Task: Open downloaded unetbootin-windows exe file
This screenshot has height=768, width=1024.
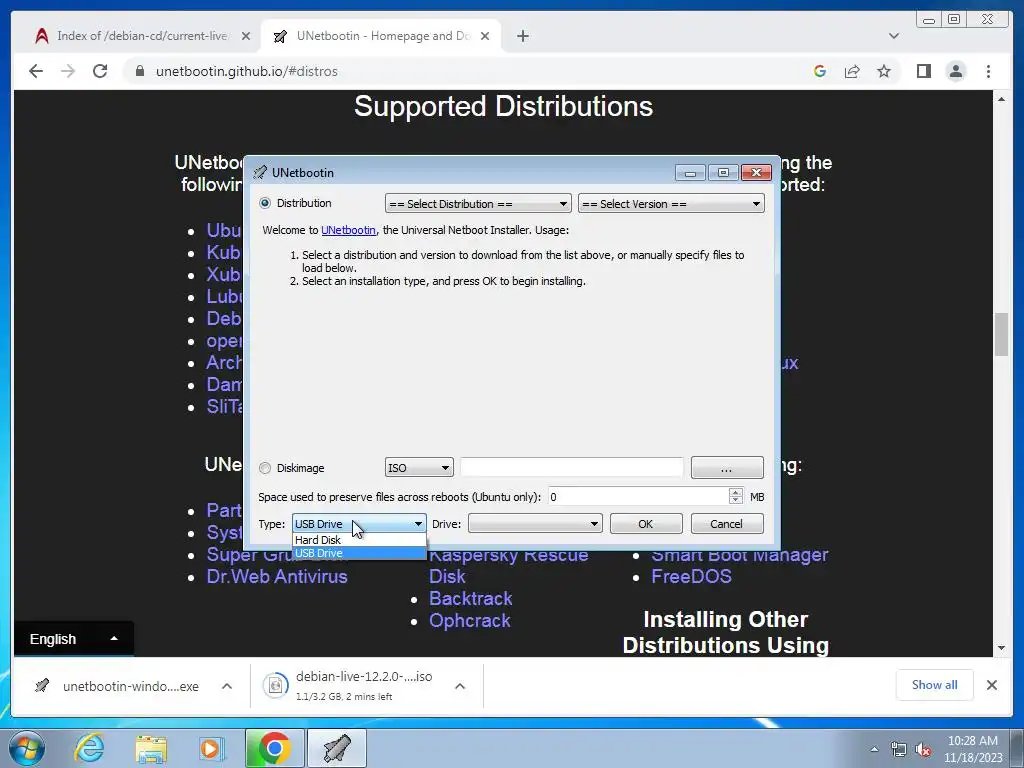Action: [x=119, y=686]
